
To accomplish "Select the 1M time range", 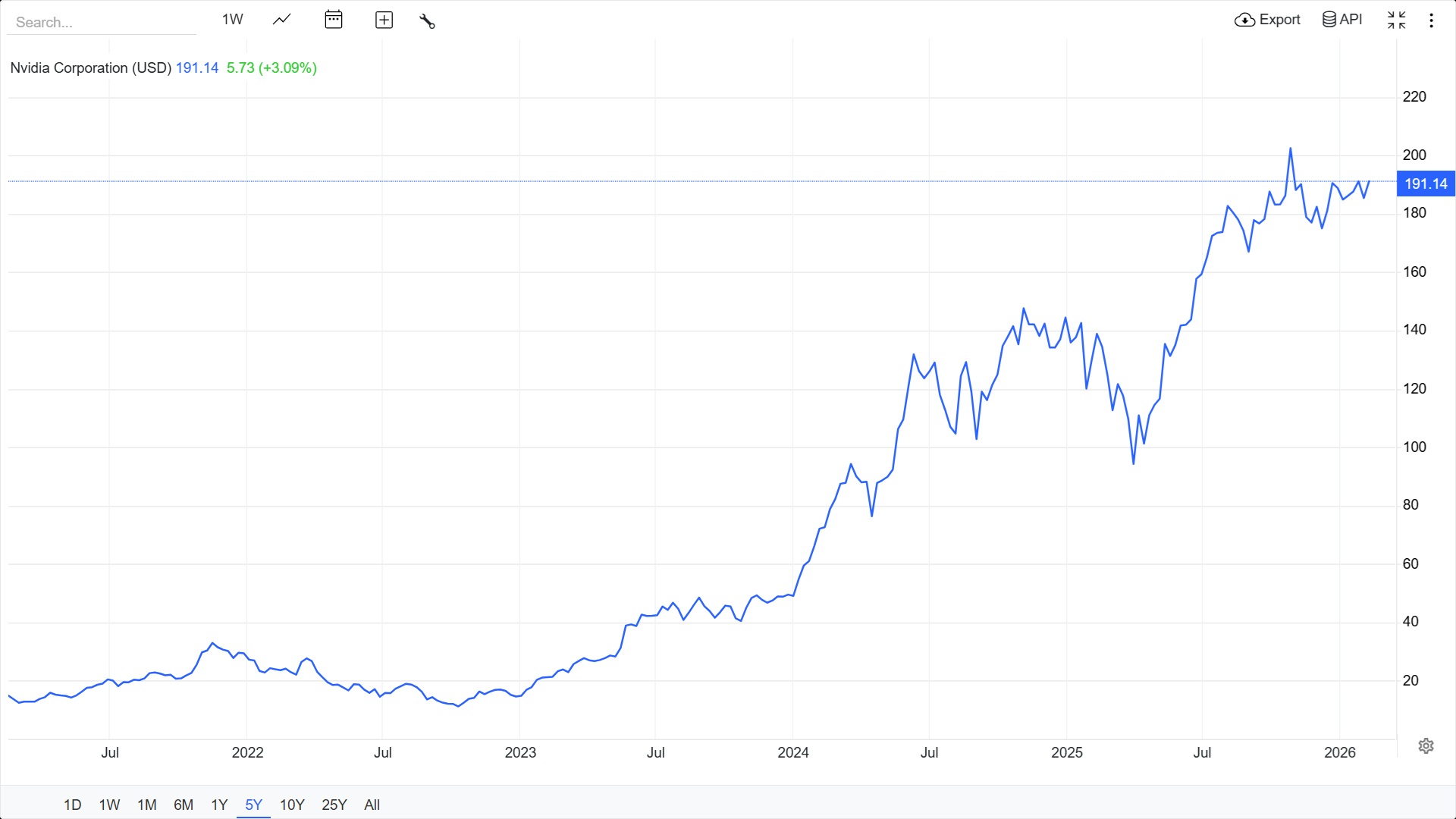I will coord(147,805).
